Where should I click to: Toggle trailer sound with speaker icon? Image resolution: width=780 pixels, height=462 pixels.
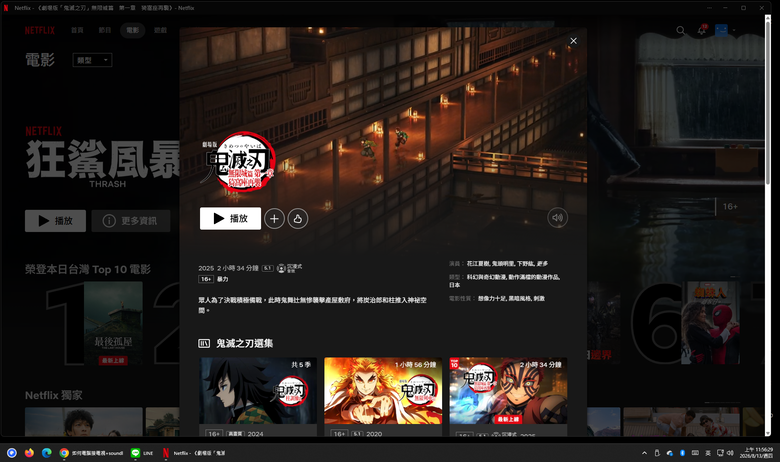[x=557, y=218]
